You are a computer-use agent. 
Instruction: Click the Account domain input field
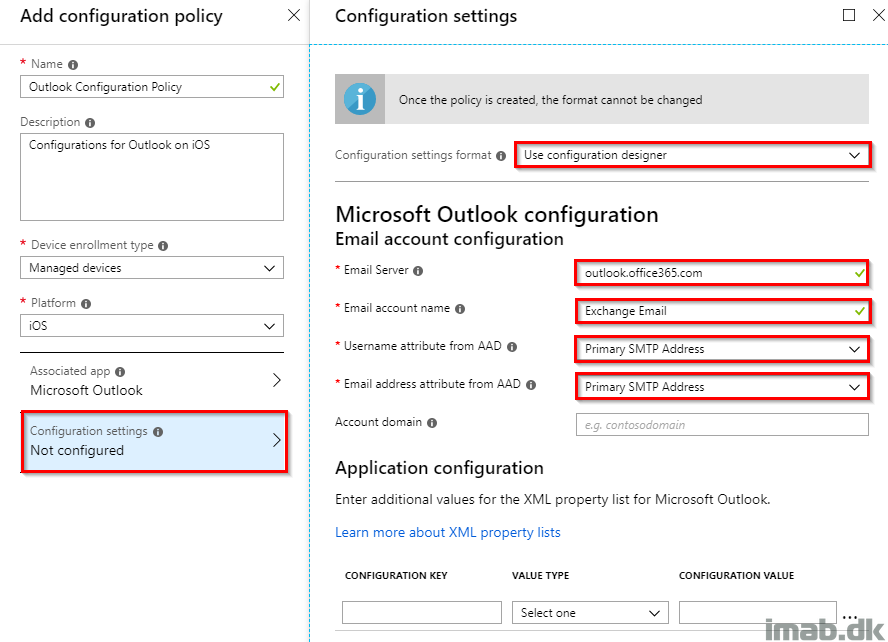tap(722, 425)
